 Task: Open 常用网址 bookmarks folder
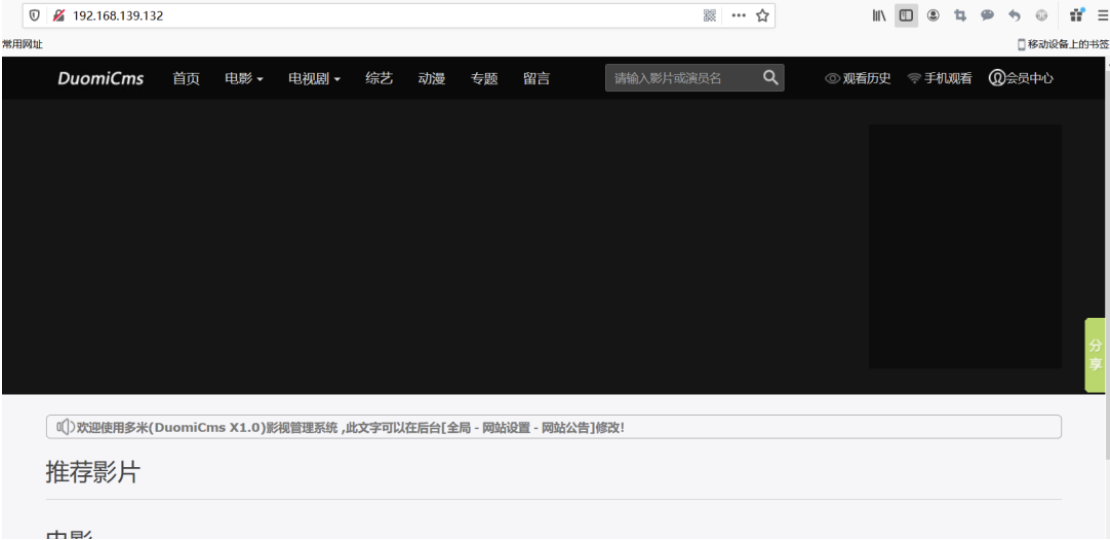pyautogui.click(x=22, y=44)
